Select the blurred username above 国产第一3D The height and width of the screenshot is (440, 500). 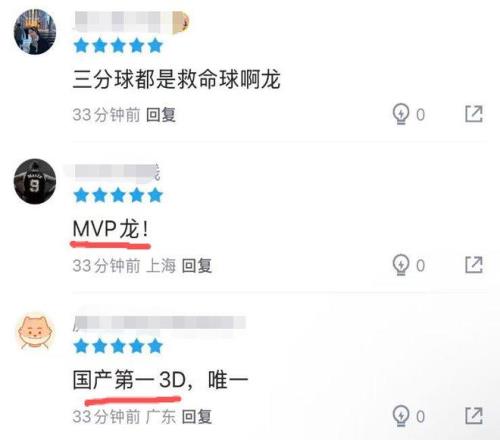[159, 323]
